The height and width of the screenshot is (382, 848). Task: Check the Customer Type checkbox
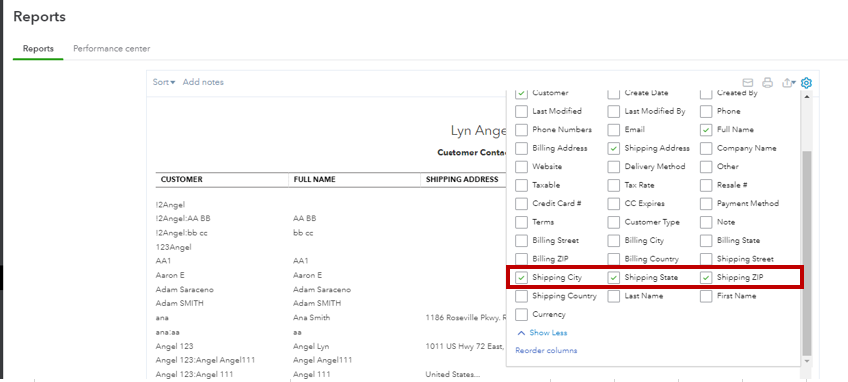click(x=613, y=222)
